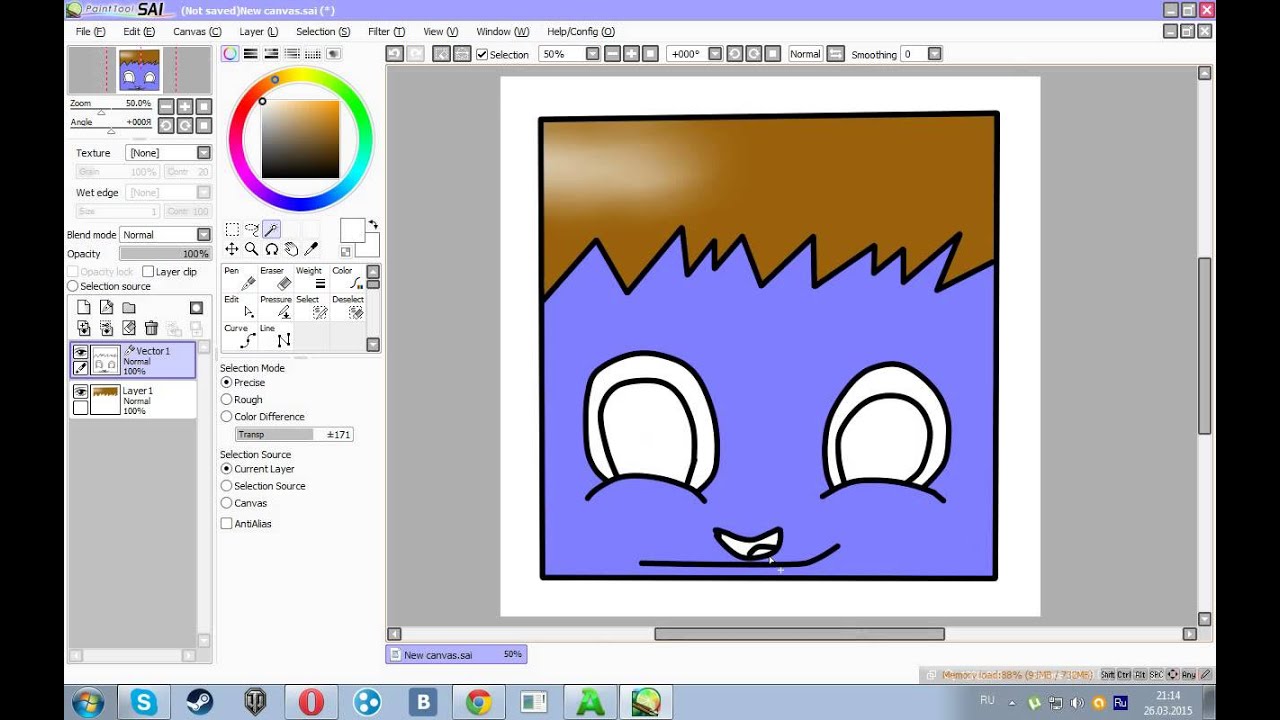Image resolution: width=1280 pixels, height=720 pixels.
Task: Enable the AntiAlias checkbox
Action: [x=226, y=524]
